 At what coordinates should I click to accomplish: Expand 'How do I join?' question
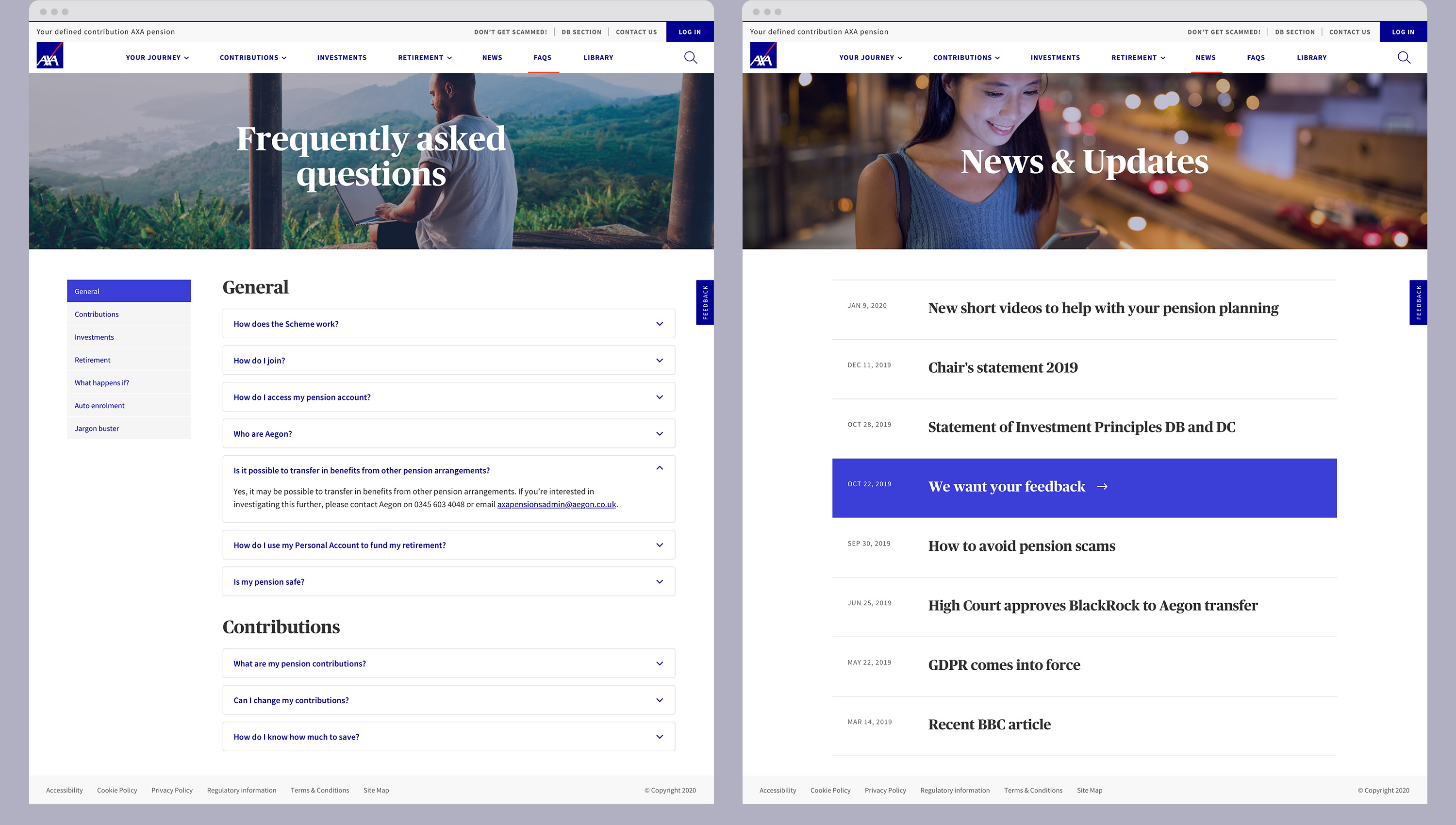(x=449, y=361)
